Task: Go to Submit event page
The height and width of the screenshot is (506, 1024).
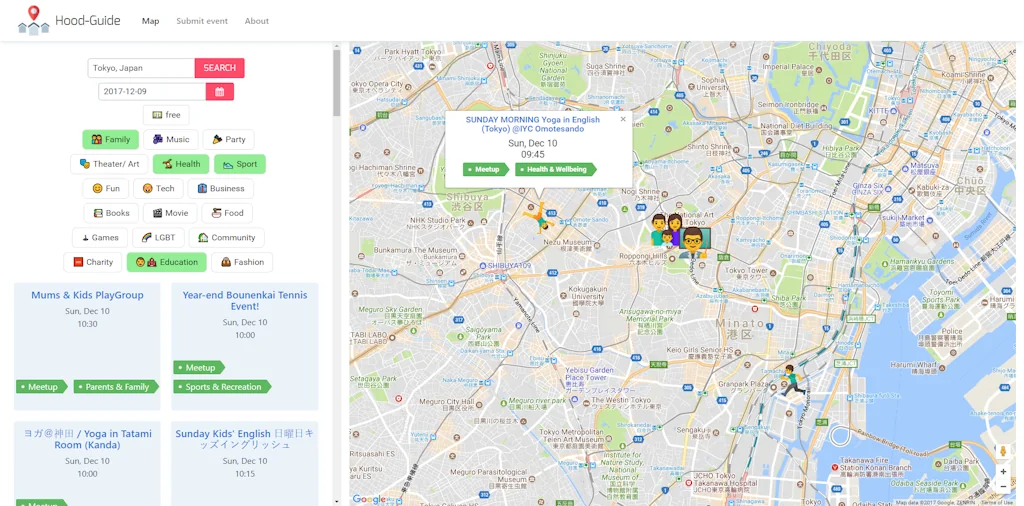Action: click(x=202, y=21)
